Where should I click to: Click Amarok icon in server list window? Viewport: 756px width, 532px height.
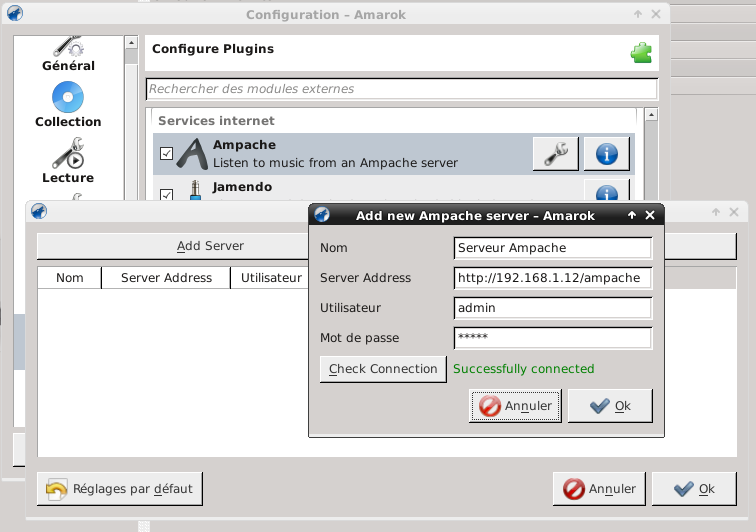pyautogui.click(x=39, y=211)
